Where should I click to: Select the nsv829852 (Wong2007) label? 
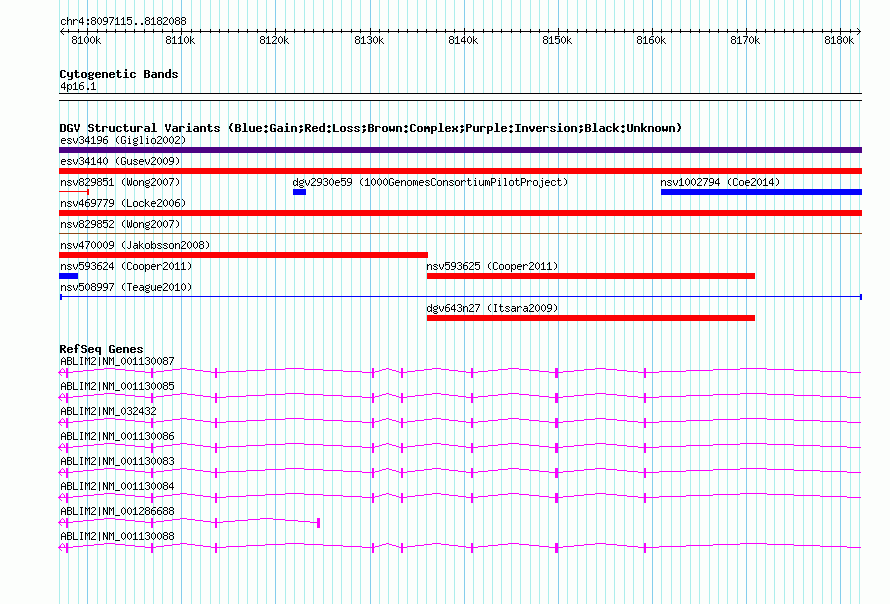pos(120,224)
